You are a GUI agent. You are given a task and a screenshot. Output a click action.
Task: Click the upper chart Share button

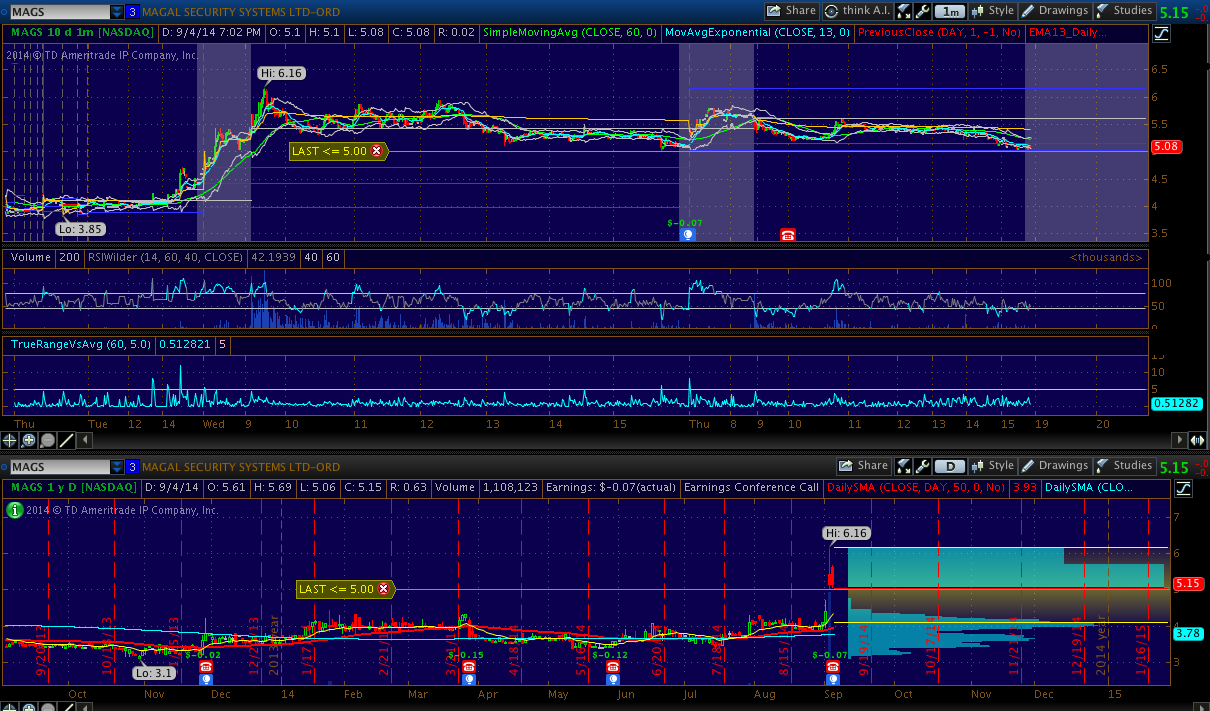(x=791, y=11)
